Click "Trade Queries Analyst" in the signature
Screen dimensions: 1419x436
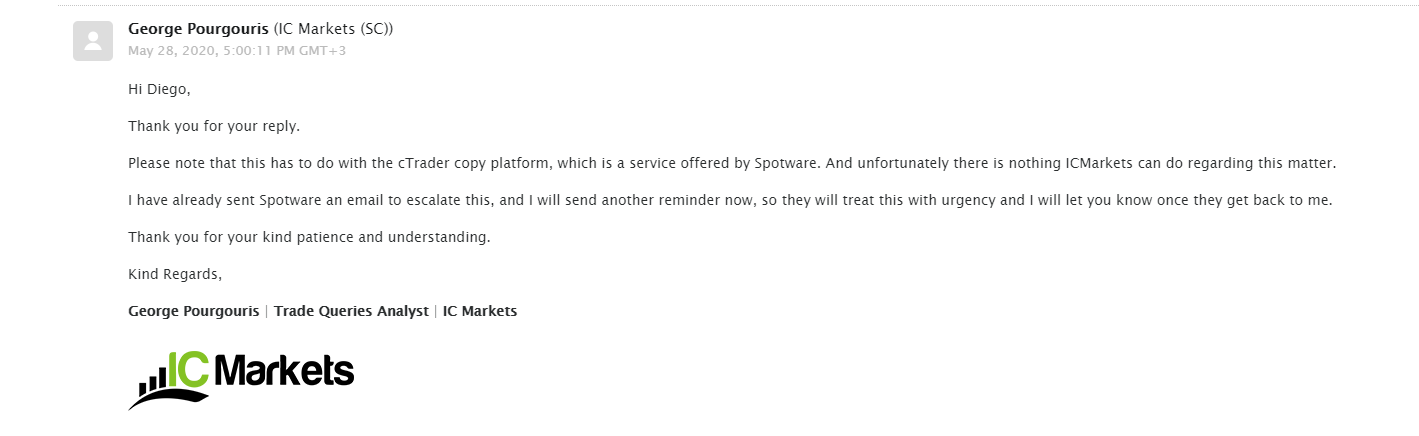tap(351, 311)
